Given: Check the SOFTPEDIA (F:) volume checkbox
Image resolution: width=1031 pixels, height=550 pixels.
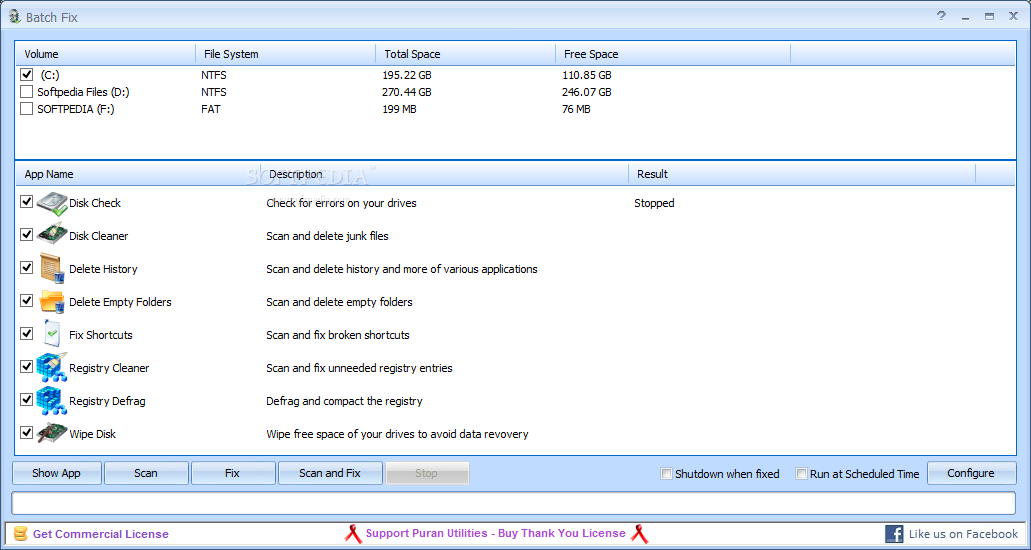Looking at the screenshot, I should coord(26,109).
